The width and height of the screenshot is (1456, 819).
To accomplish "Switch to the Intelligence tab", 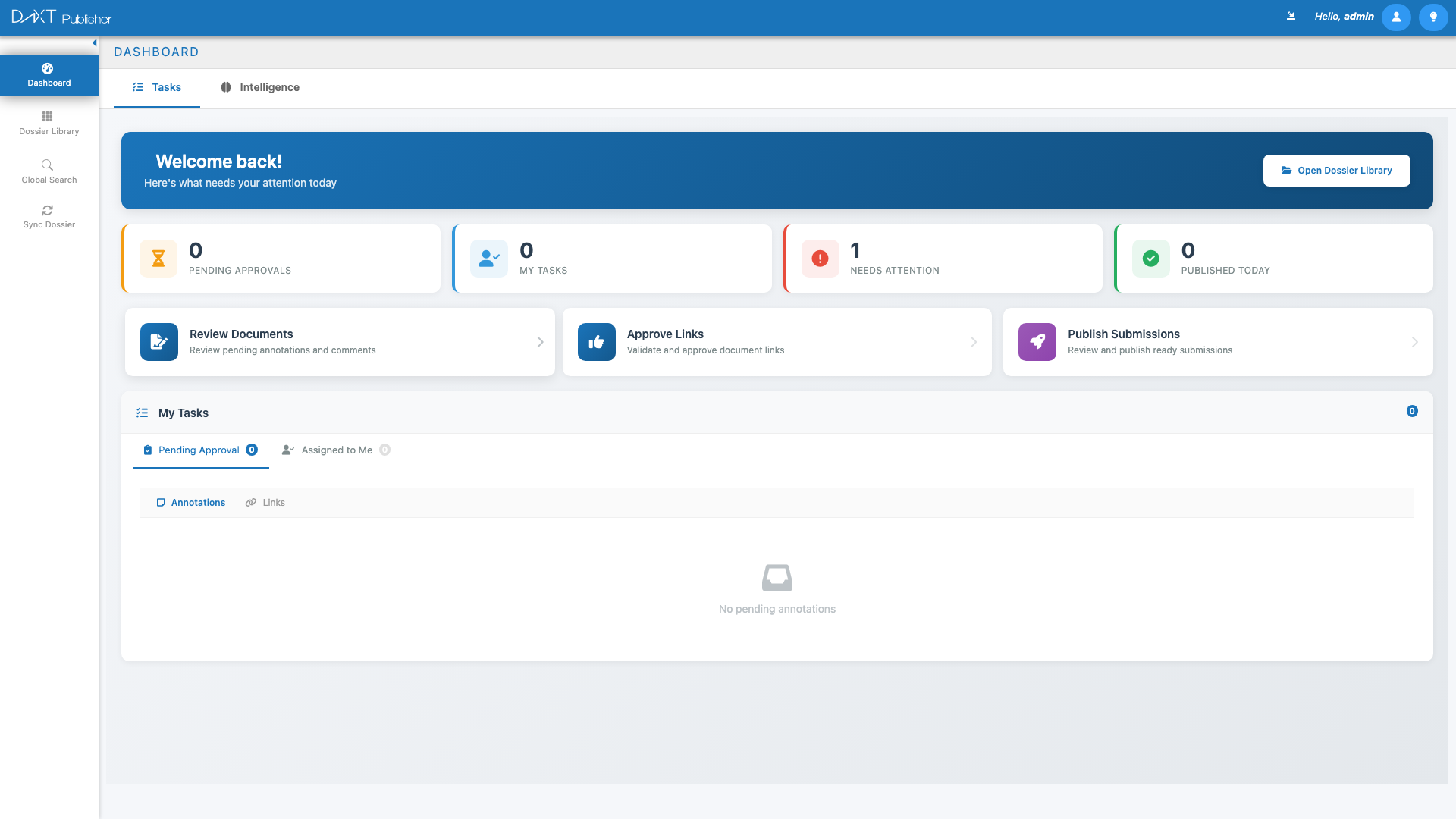I will coord(259,87).
